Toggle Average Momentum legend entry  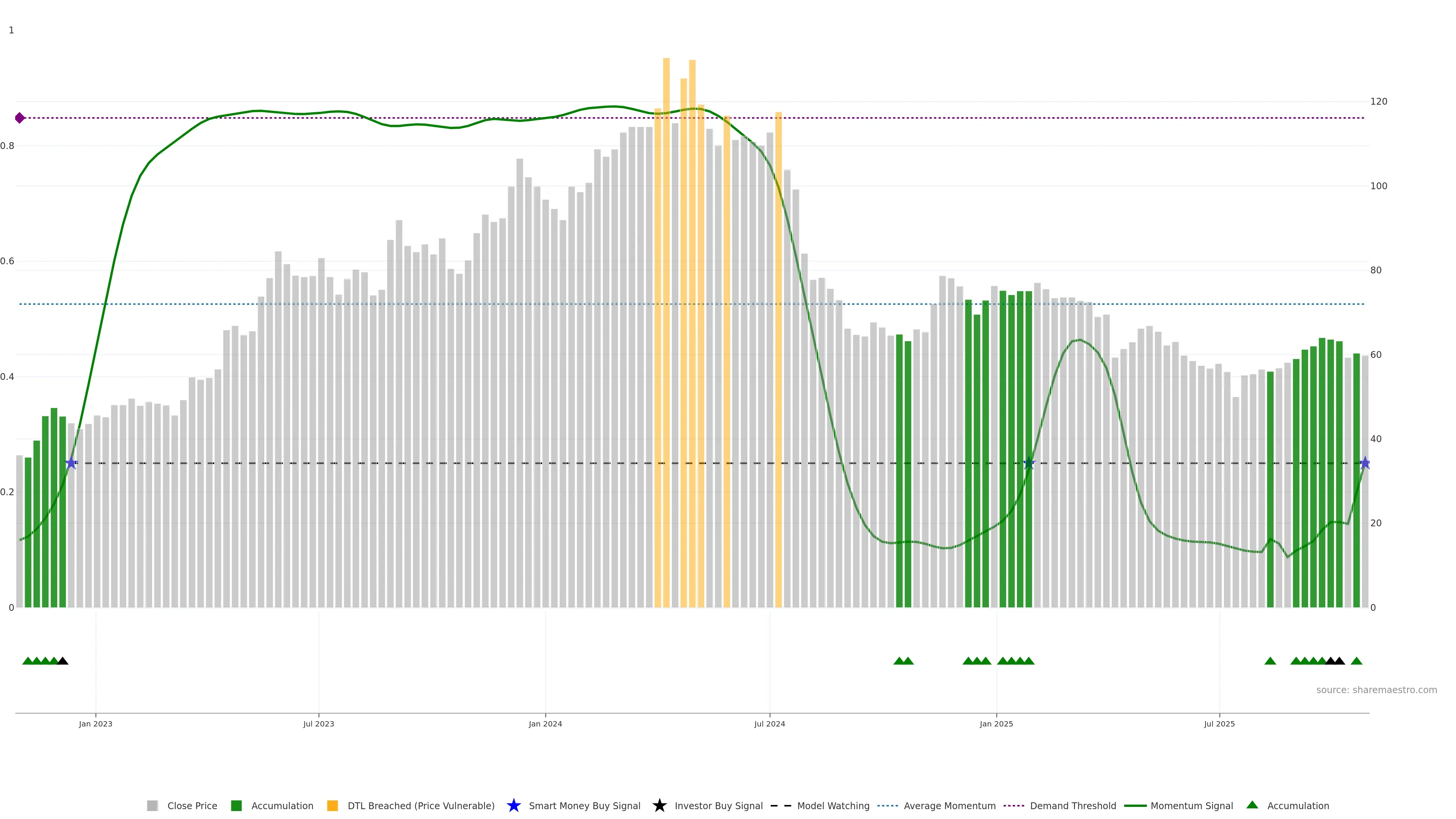pyautogui.click(x=949, y=805)
